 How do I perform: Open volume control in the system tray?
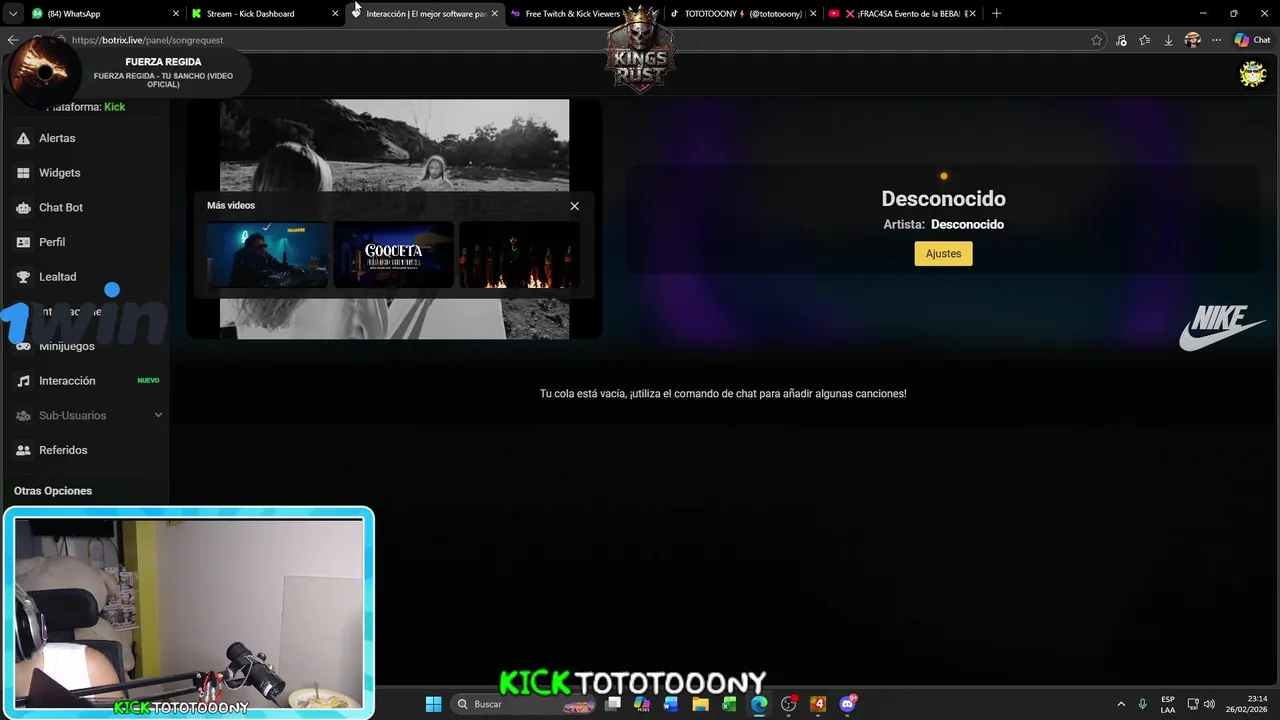pos(1209,704)
